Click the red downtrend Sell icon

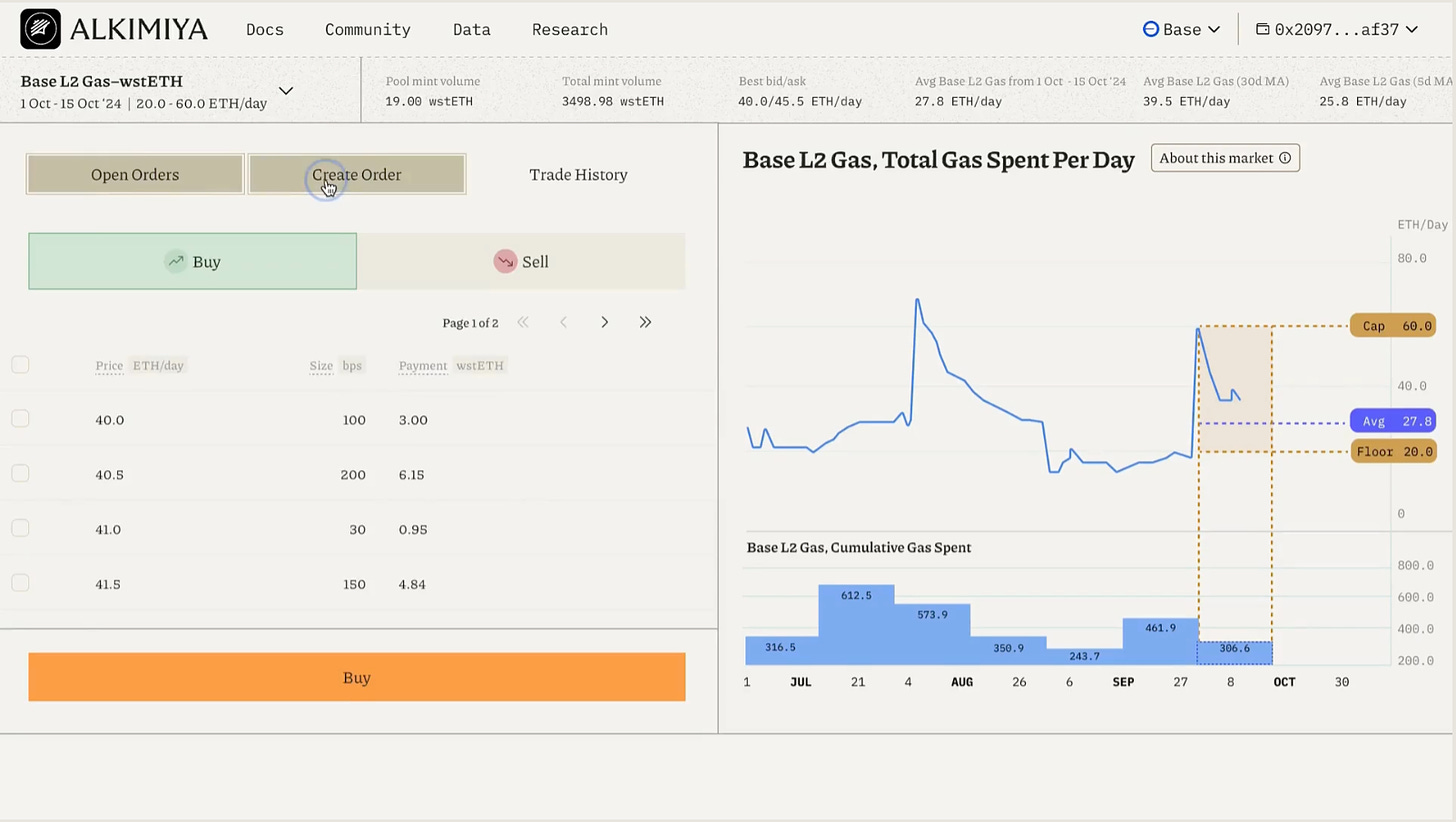pos(505,261)
